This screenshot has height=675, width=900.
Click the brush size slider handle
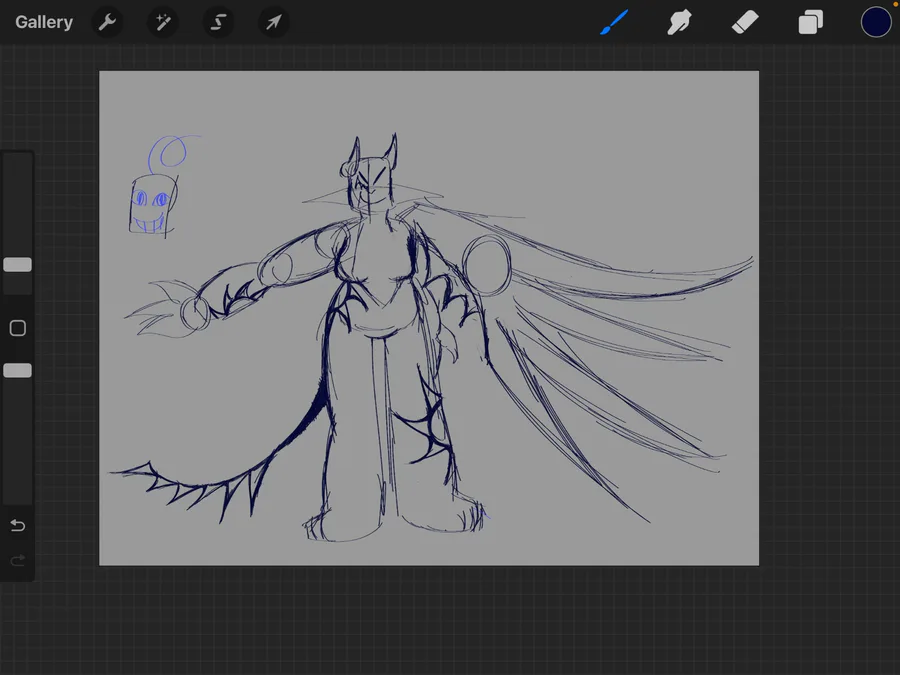point(18,265)
